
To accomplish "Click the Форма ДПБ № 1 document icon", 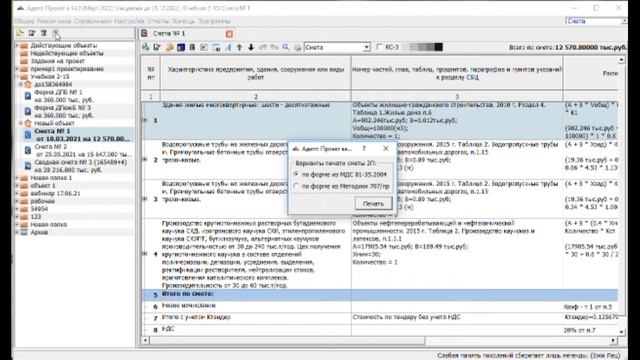I will (27, 96).
